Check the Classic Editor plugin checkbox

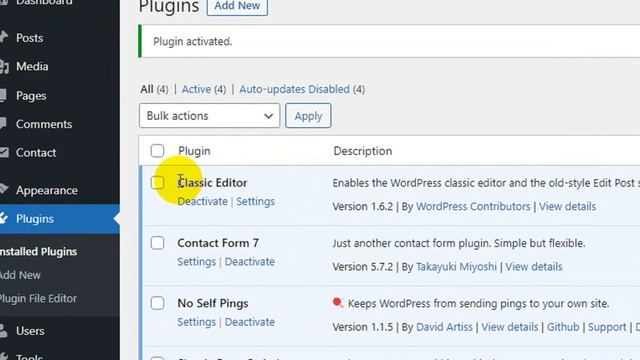click(157, 182)
